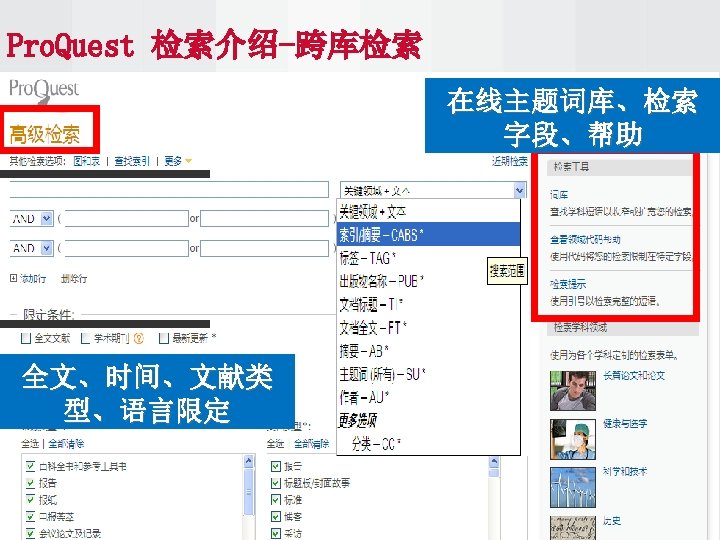Click the help icon beside 学术期刊

coord(139,339)
